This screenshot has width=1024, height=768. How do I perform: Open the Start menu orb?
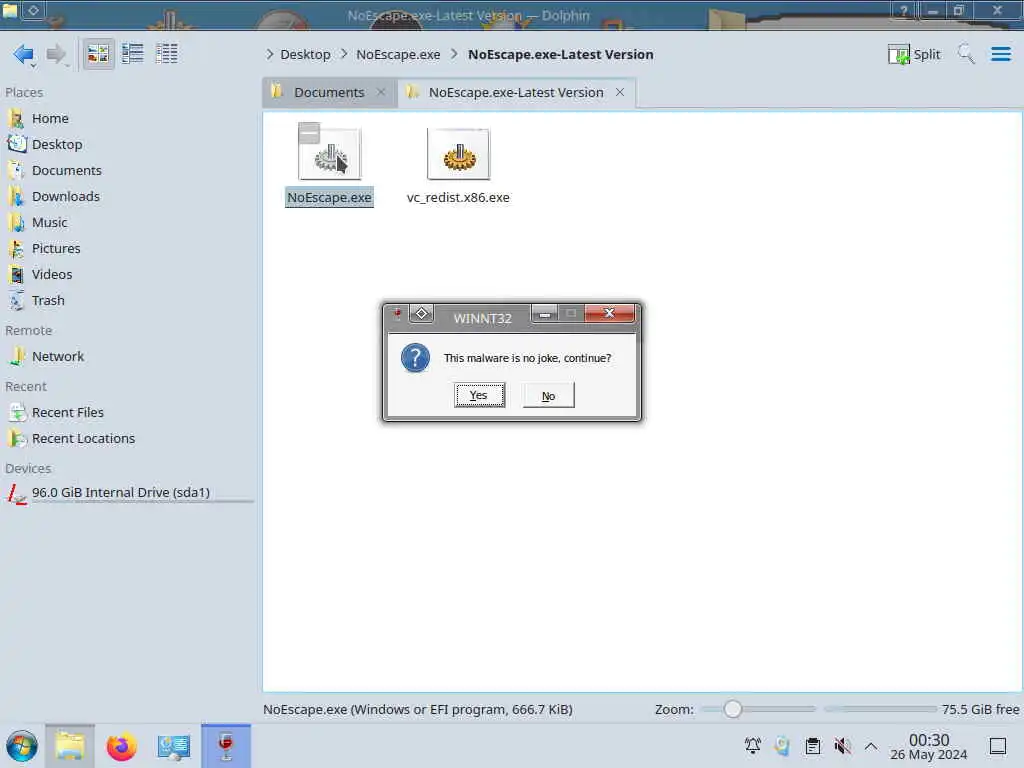pos(22,746)
